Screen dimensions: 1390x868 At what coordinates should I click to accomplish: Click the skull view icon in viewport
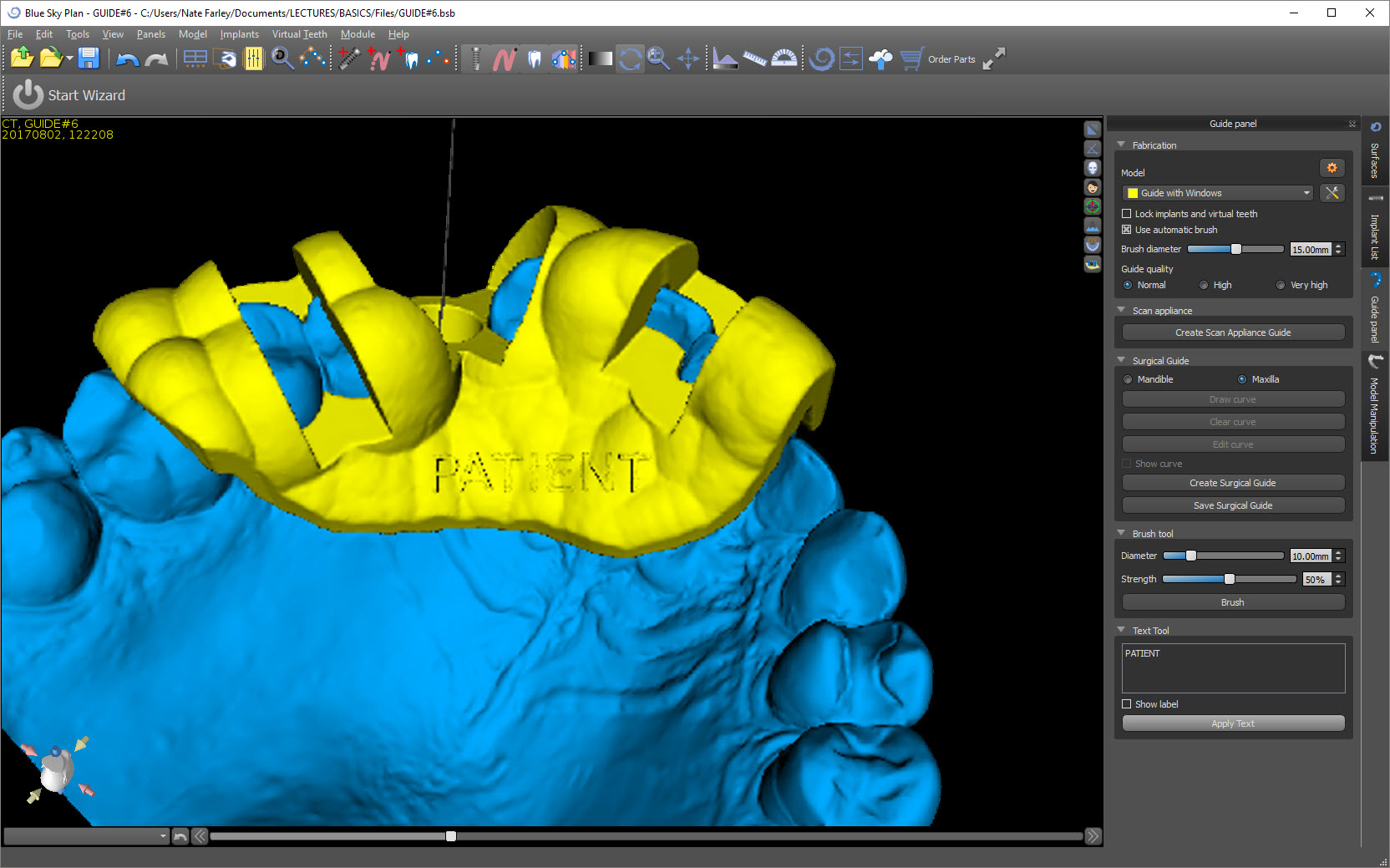(x=1092, y=168)
